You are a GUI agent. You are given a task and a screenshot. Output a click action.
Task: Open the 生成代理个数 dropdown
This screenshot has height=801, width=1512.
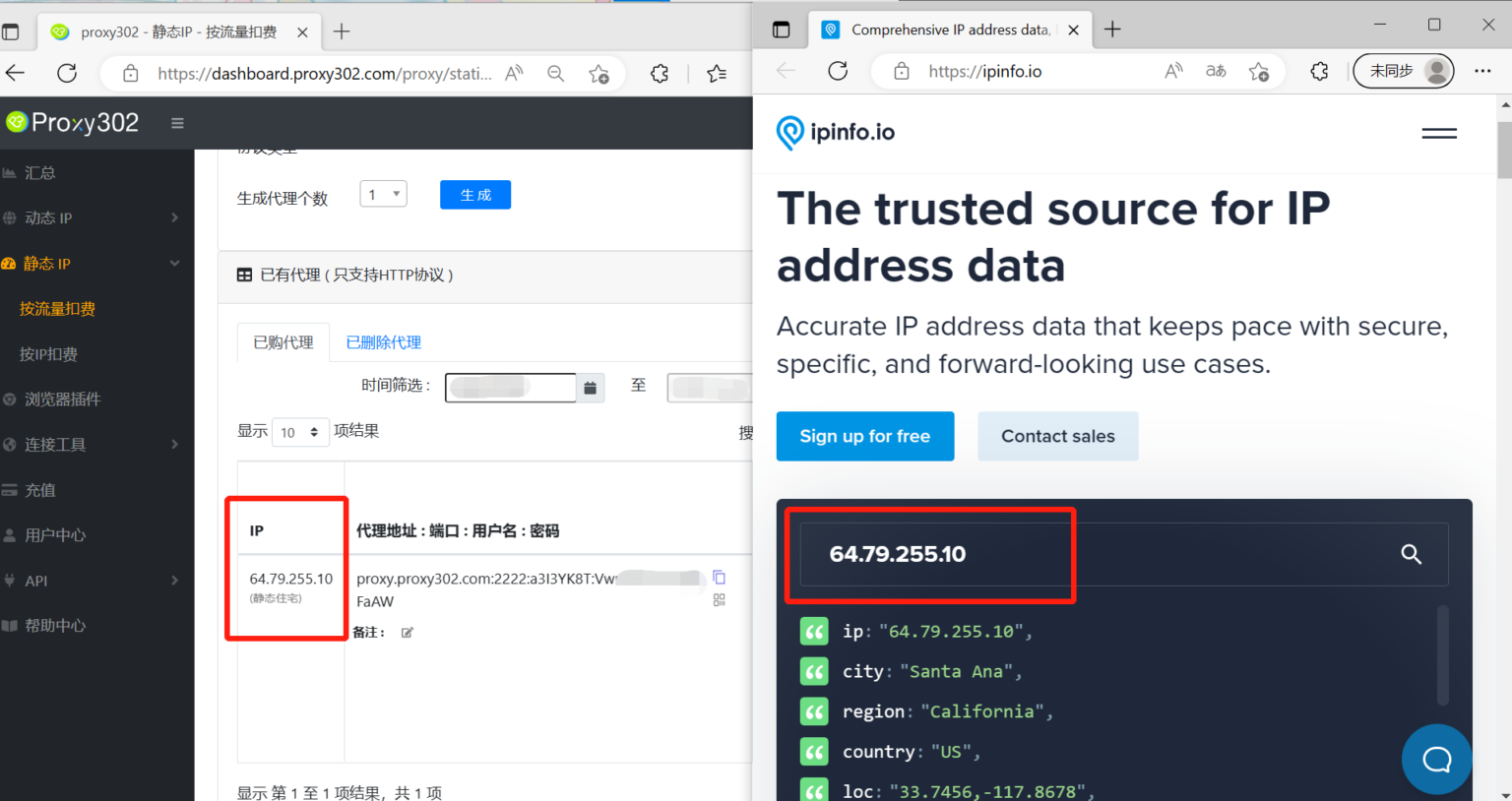point(383,194)
